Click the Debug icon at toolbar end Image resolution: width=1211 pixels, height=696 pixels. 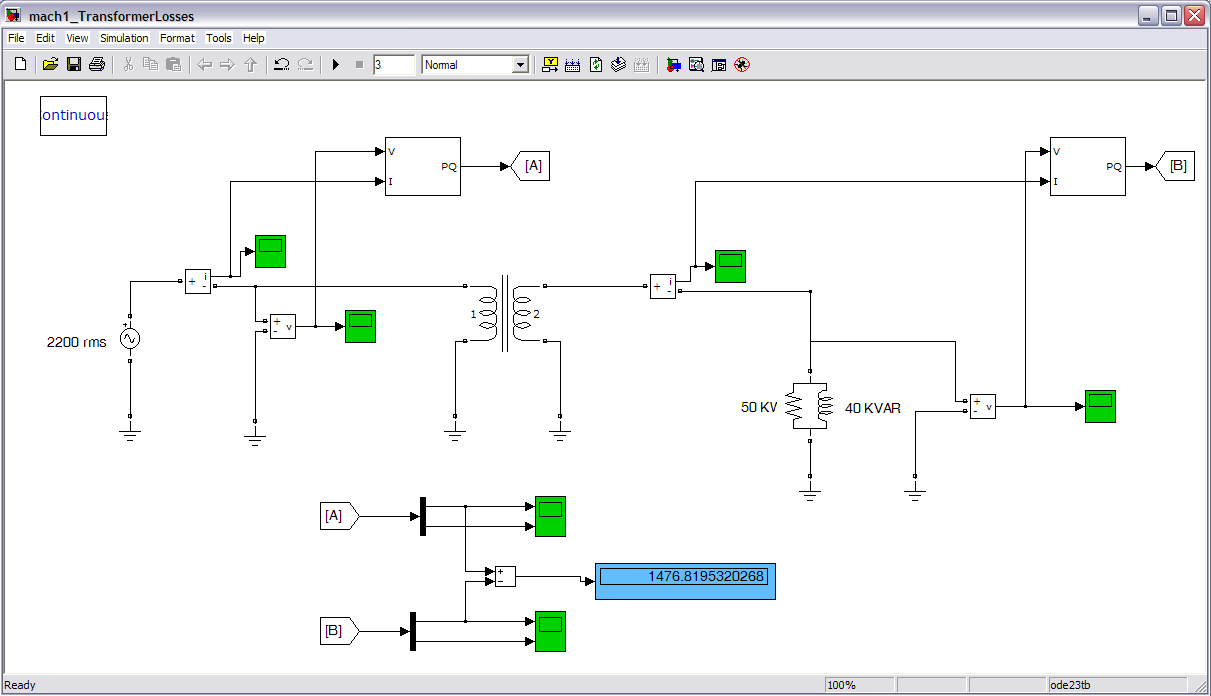[741, 65]
